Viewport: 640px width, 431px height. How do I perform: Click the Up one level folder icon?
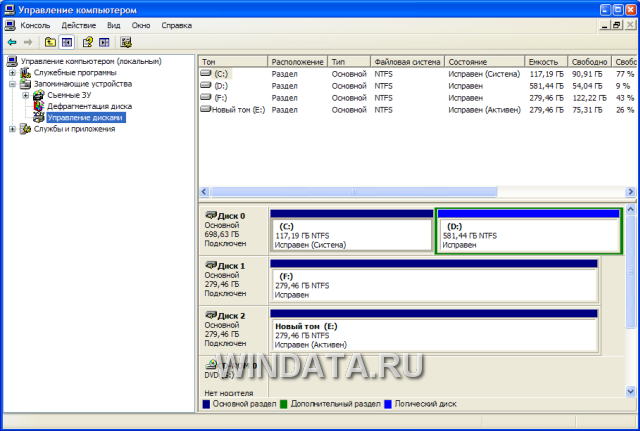50,42
